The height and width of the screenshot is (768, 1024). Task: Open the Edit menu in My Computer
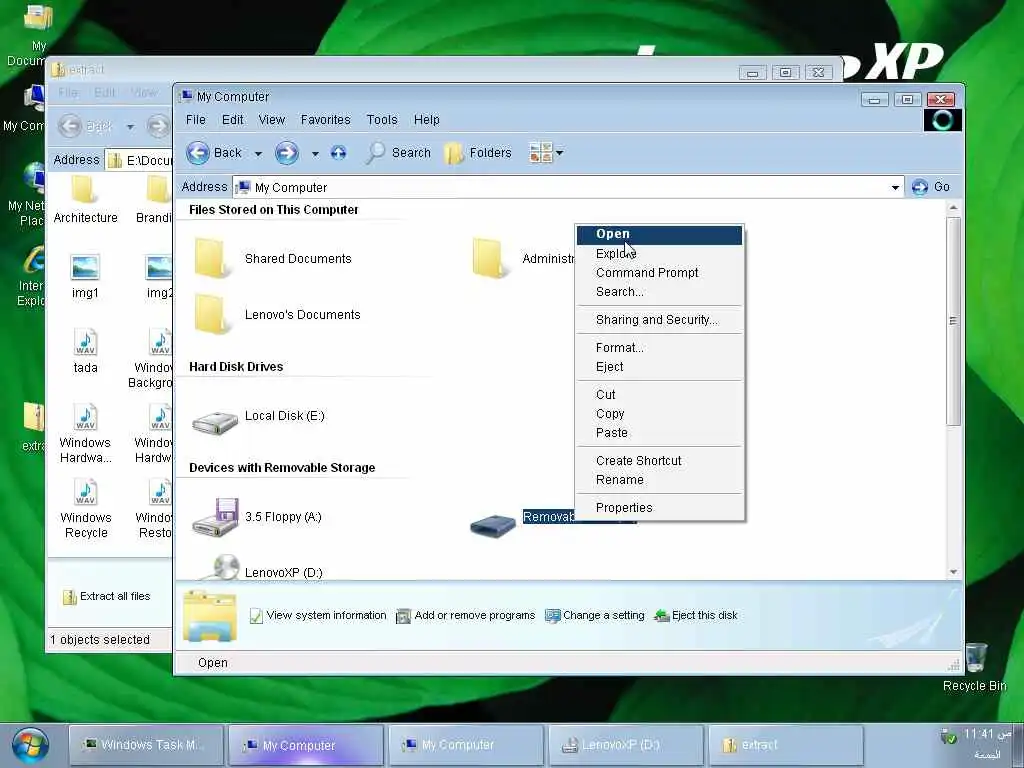pos(232,120)
